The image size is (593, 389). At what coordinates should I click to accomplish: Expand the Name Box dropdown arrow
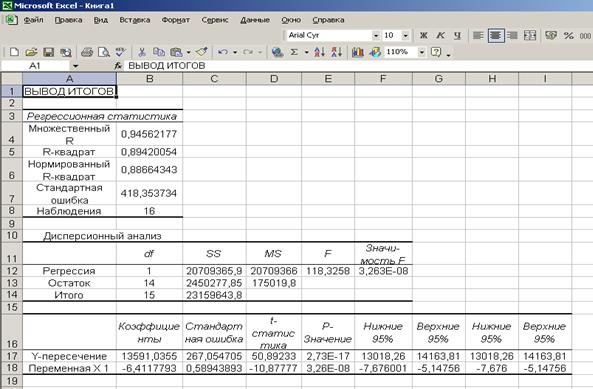[75, 66]
